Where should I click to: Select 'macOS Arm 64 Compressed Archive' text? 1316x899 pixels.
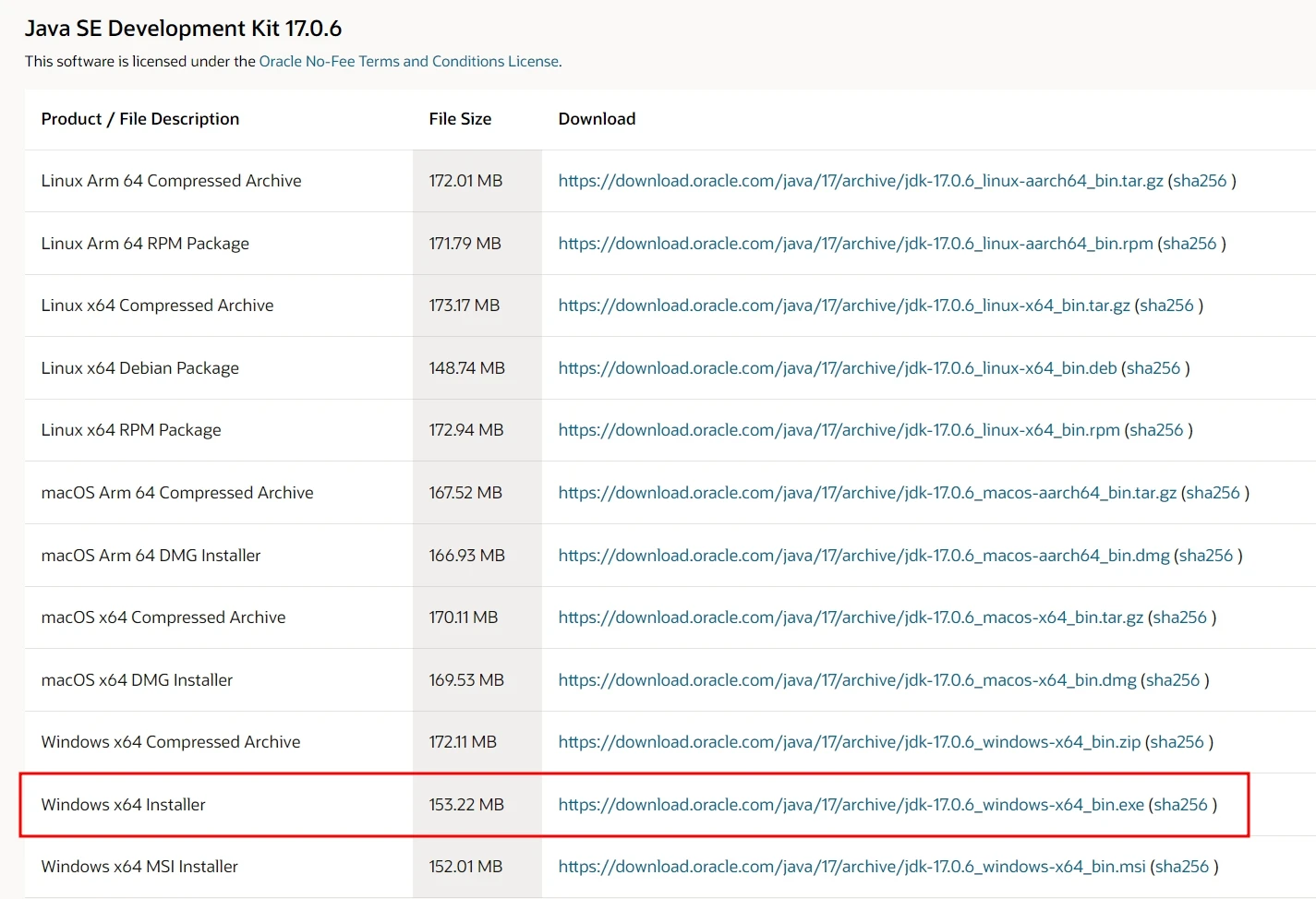pyautogui.click(x=177, y=493)
